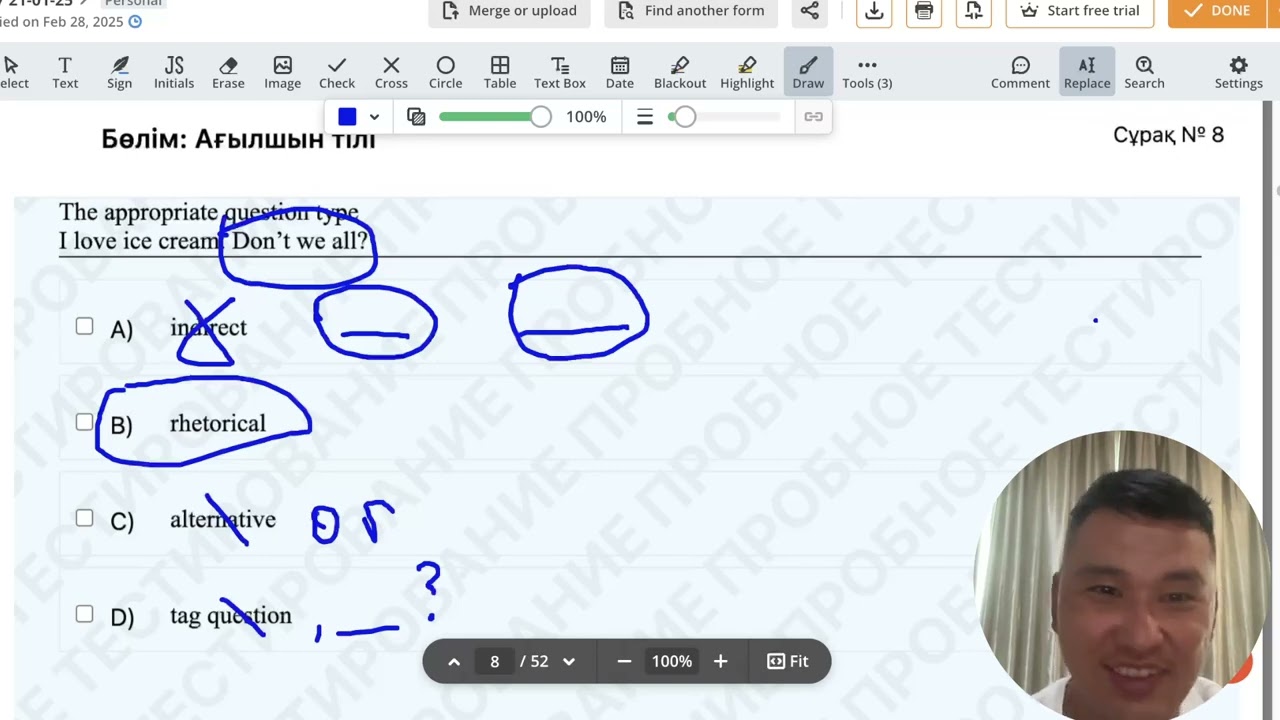1280x720 pixels.
Task: Click the 'rhetorical' answer text
Action: point(218,423)
